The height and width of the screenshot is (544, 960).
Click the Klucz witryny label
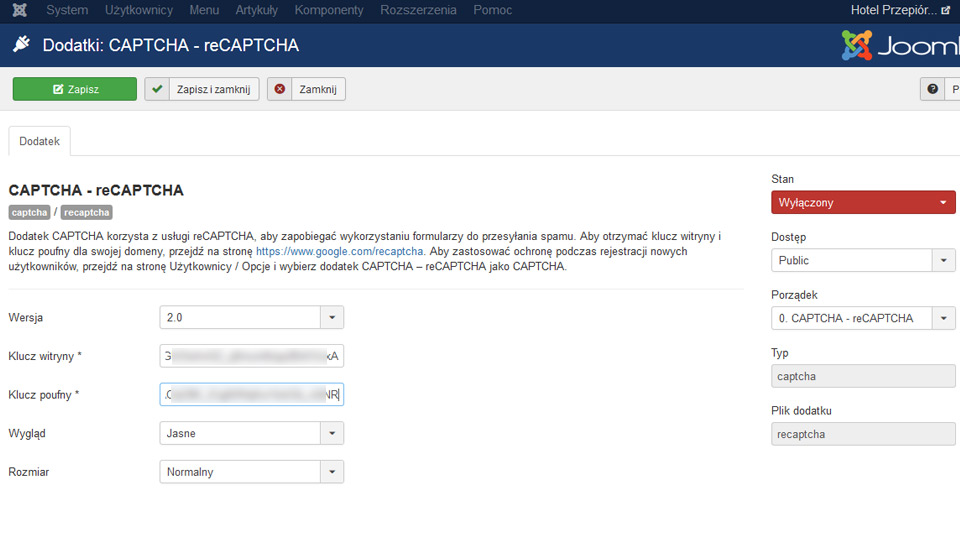(45, 356)
